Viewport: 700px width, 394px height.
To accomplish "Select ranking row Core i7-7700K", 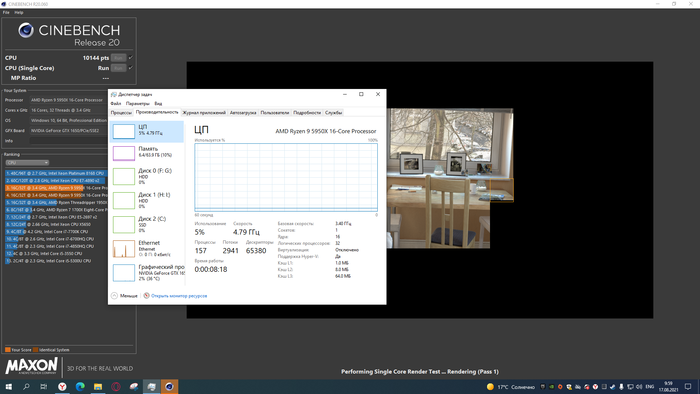I will [x=56, y=232].
